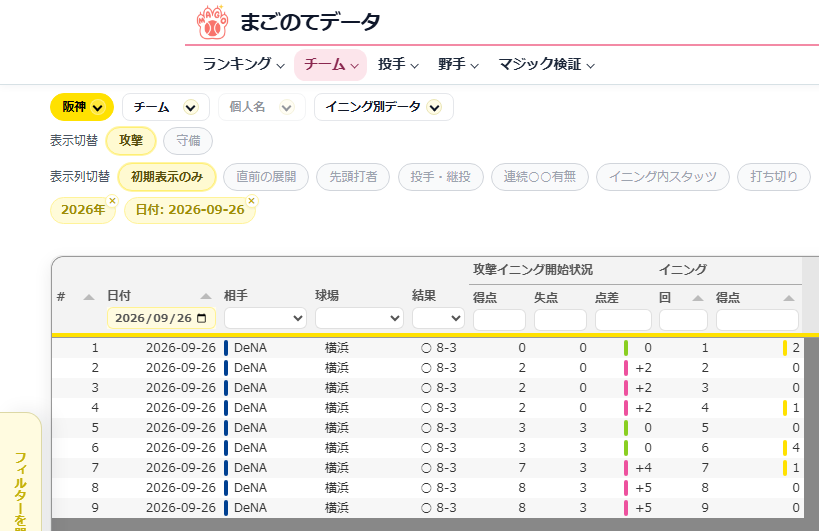Click the 相手 column header

[x=236, y=296]
